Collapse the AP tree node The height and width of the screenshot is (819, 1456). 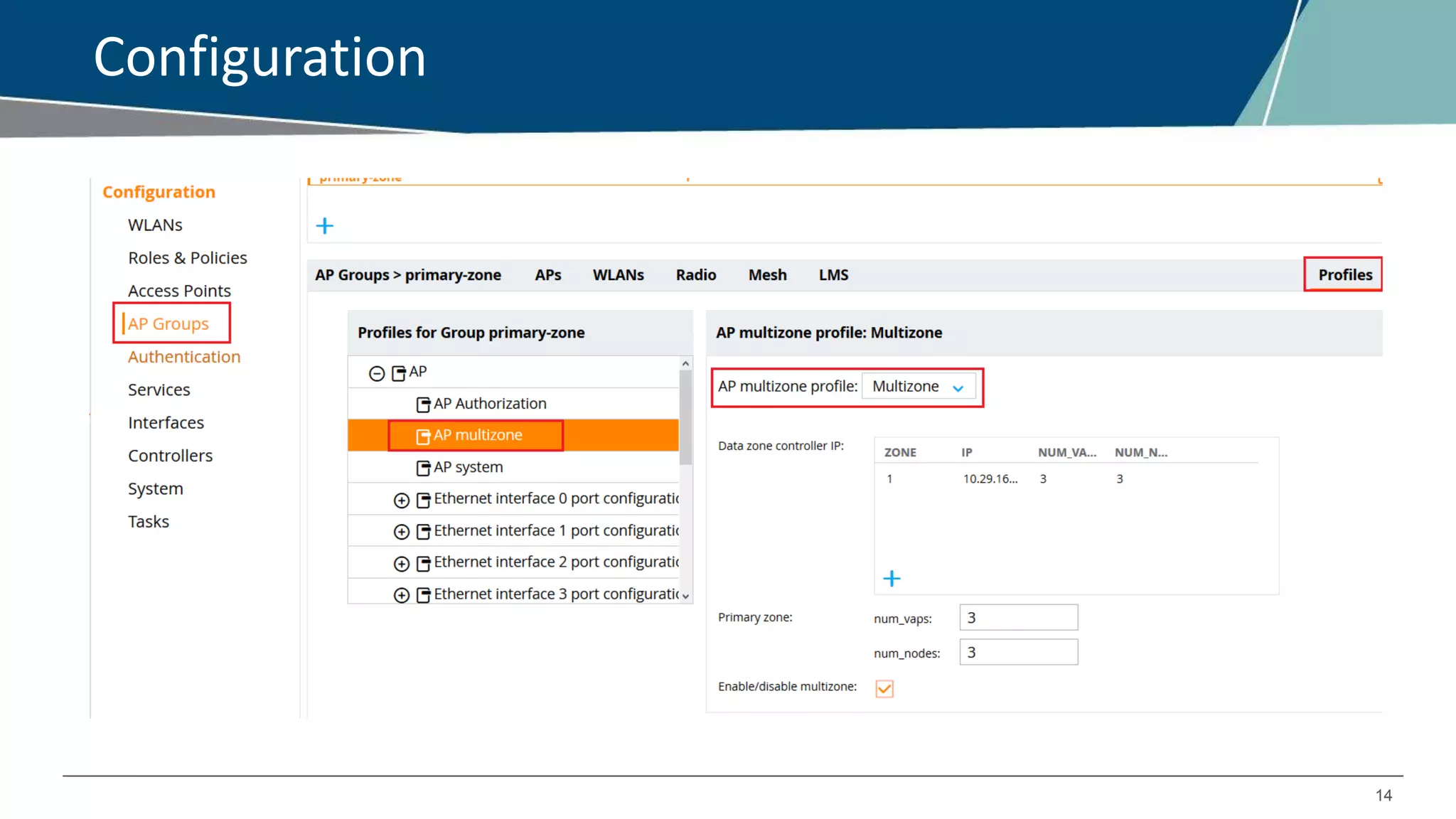click(377, 373)
